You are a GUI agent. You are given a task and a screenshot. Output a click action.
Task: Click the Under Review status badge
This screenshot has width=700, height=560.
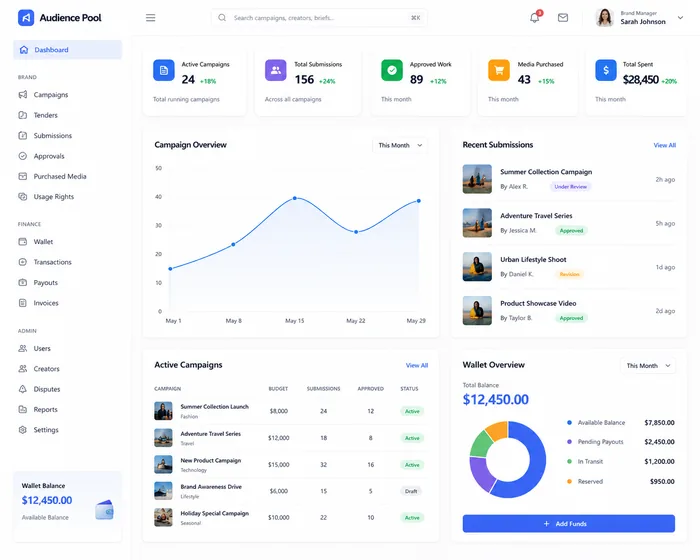pos(571,187)
